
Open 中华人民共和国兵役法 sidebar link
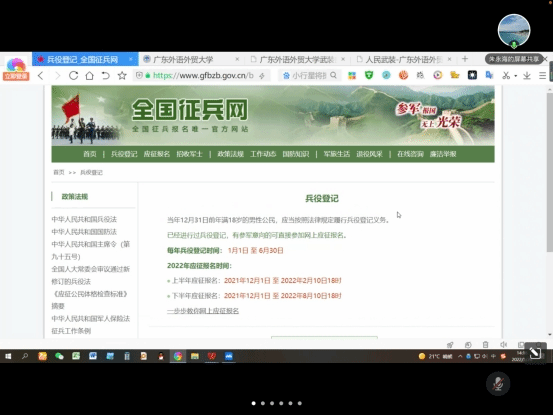[x=84, y=219]
